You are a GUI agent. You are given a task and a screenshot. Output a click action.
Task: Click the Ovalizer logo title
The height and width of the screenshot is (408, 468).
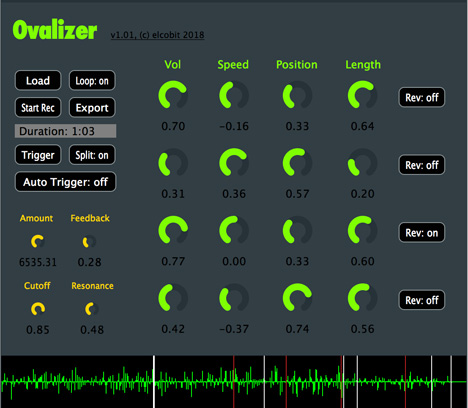[55, 30]
